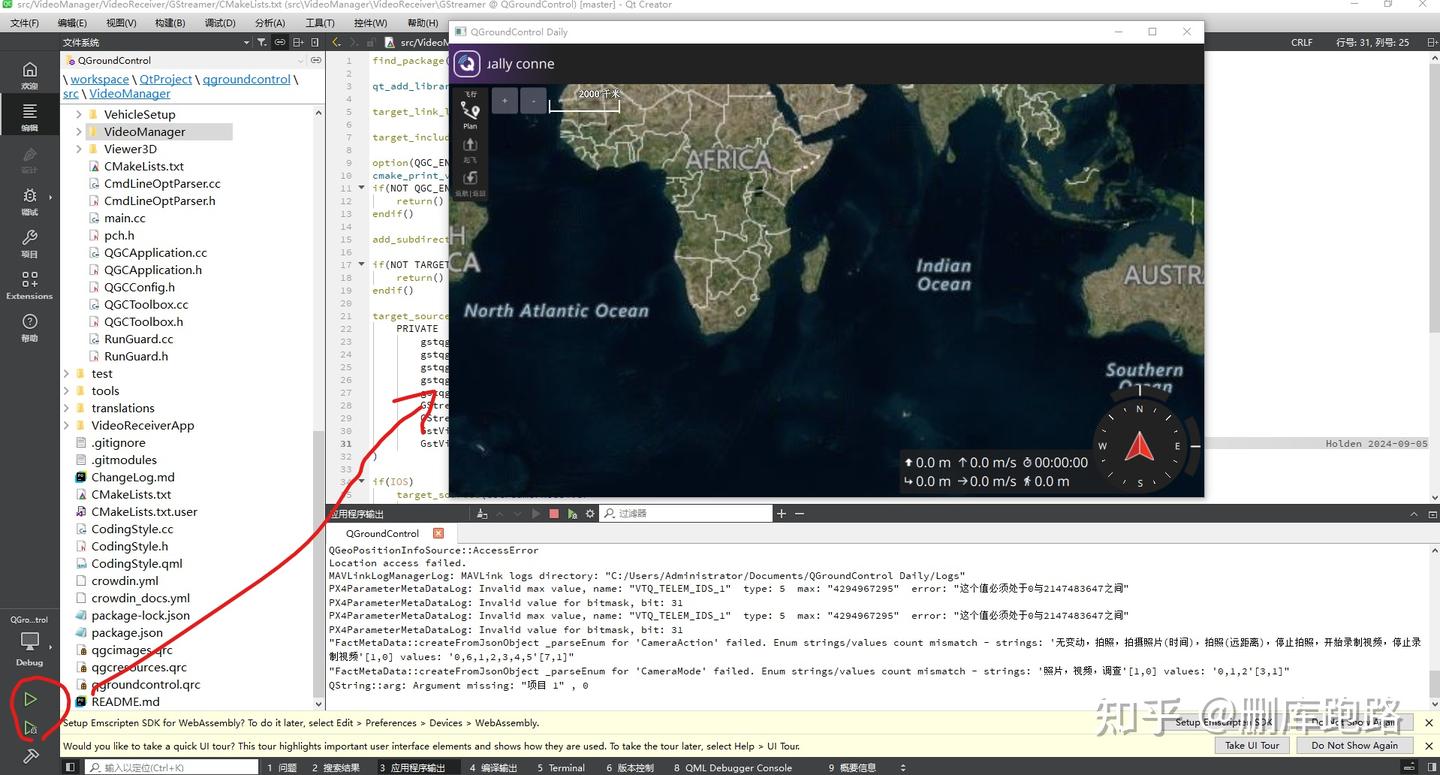Viewport: 1440px width, 775px height.
Task: Expand the VehicleSetup folder
Action: [79, 115]
